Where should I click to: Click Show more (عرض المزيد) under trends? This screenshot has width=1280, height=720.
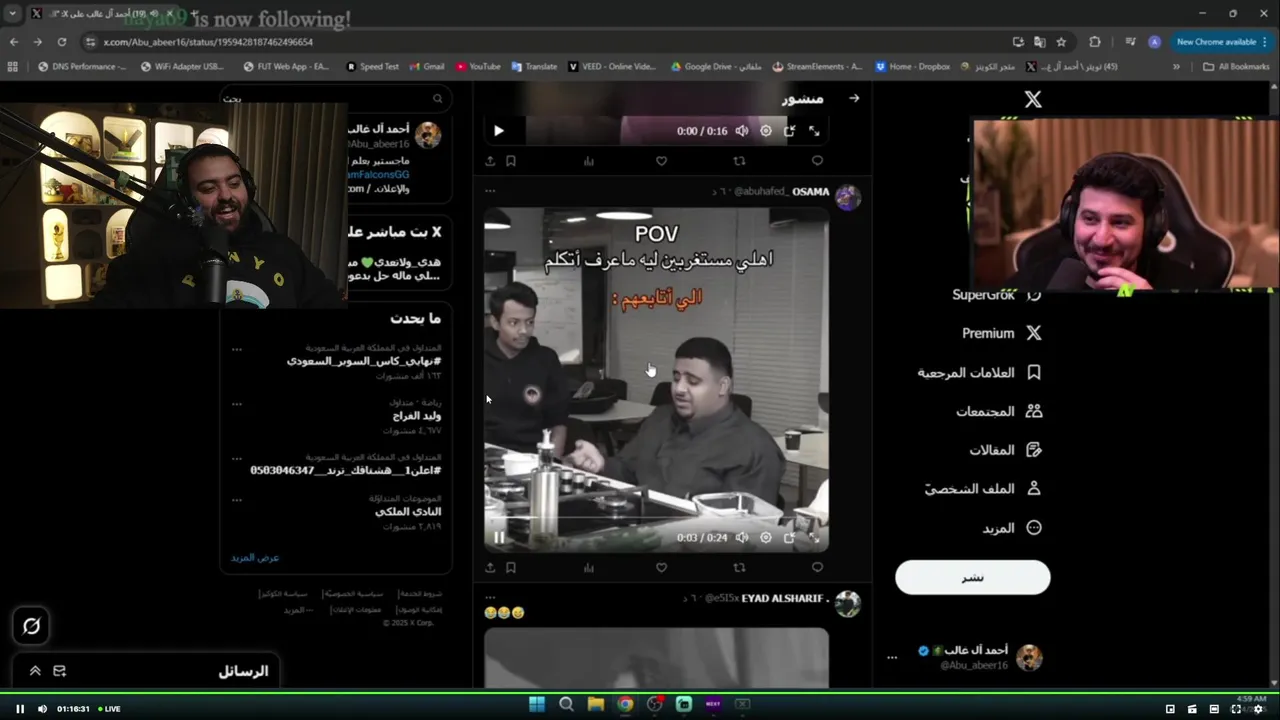tap(255, 557)
